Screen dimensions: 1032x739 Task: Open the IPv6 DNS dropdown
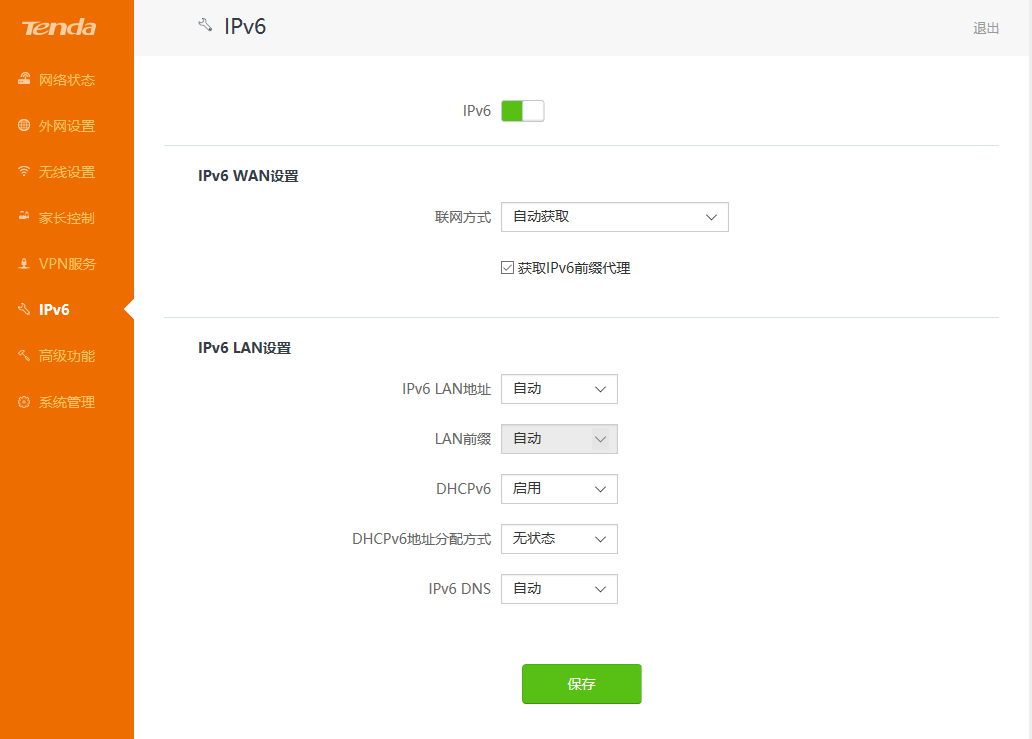point(559,589)
